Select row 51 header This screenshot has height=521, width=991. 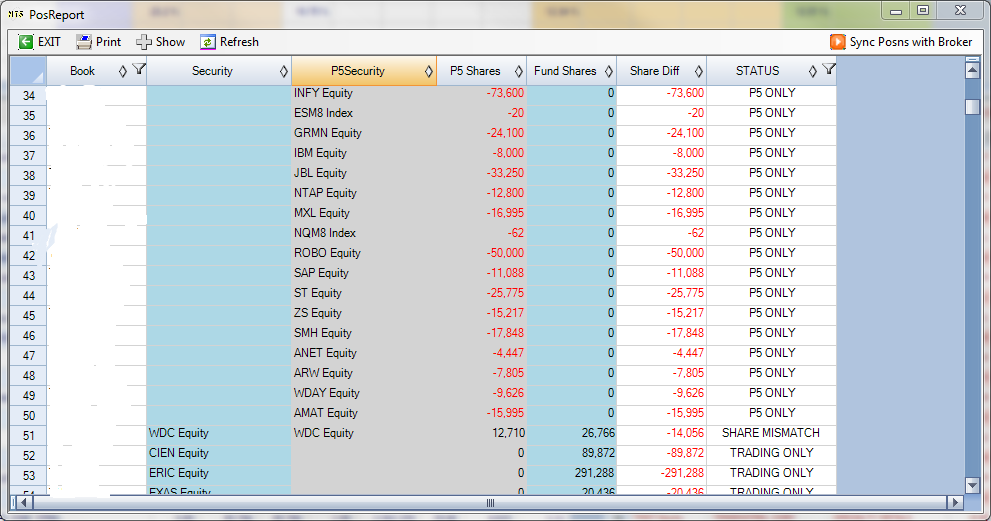pos(28,435)
